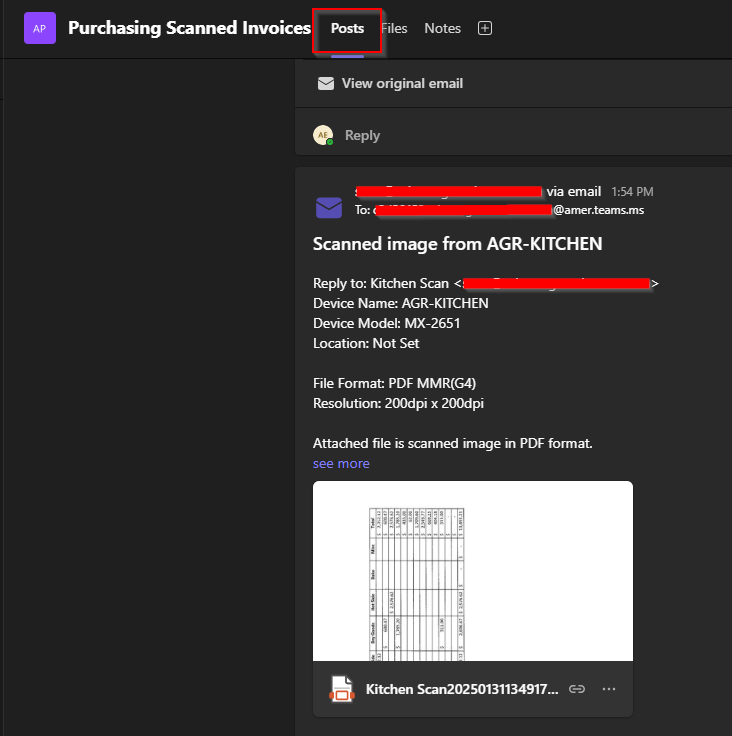The width and height of the screenshot is (732, 736).
Task: Click the Reply to: Kitchen Scan text
Action: pos(381,284)
